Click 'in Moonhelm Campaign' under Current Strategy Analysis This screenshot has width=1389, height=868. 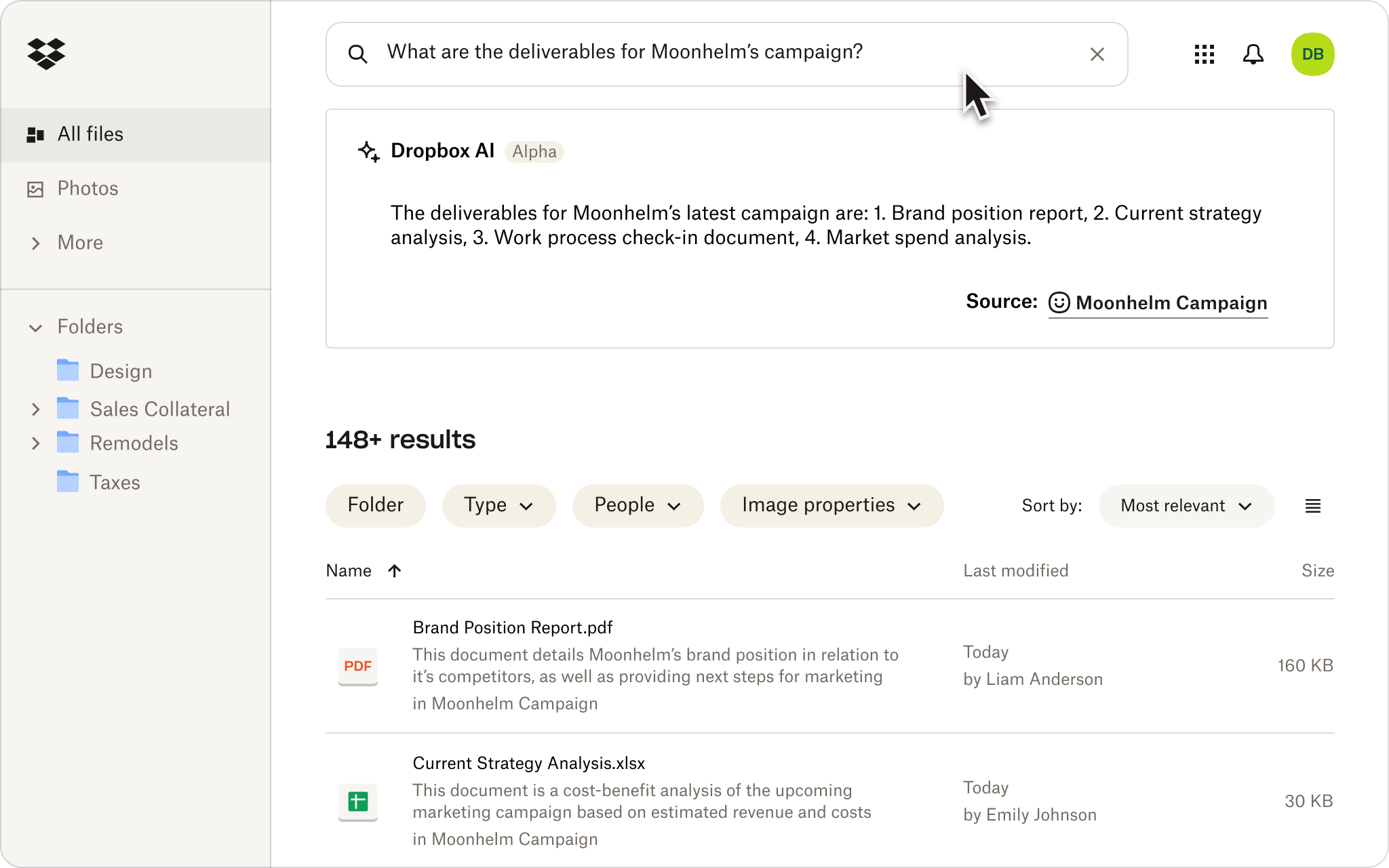505,840
